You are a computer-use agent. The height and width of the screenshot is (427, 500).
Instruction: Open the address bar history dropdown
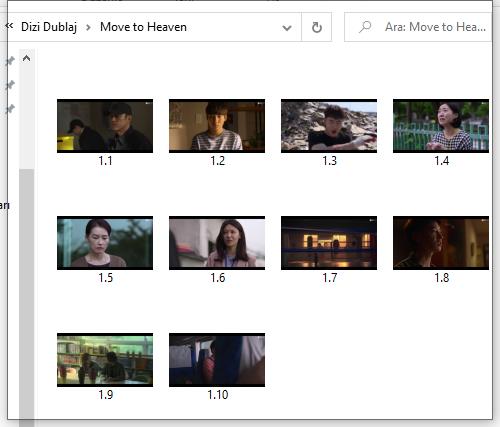click(x=287, y=28)
